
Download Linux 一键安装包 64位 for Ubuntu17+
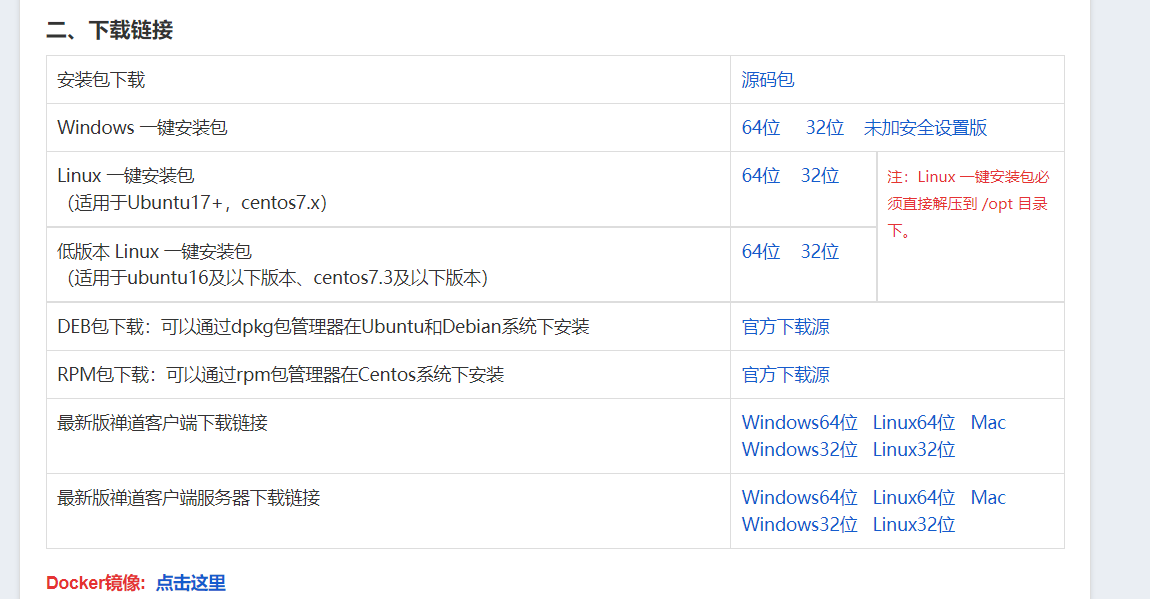click(761, 176)
